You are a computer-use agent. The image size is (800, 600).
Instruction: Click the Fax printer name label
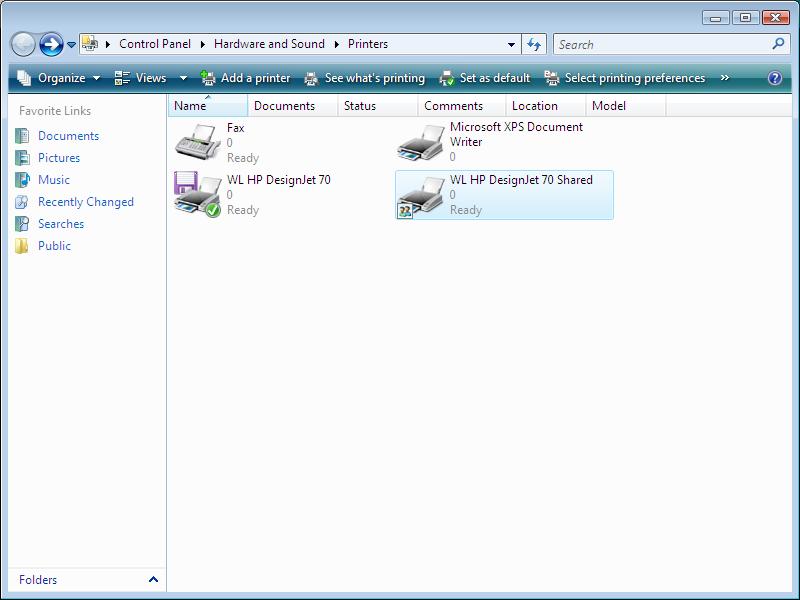(x=236, y=128)
